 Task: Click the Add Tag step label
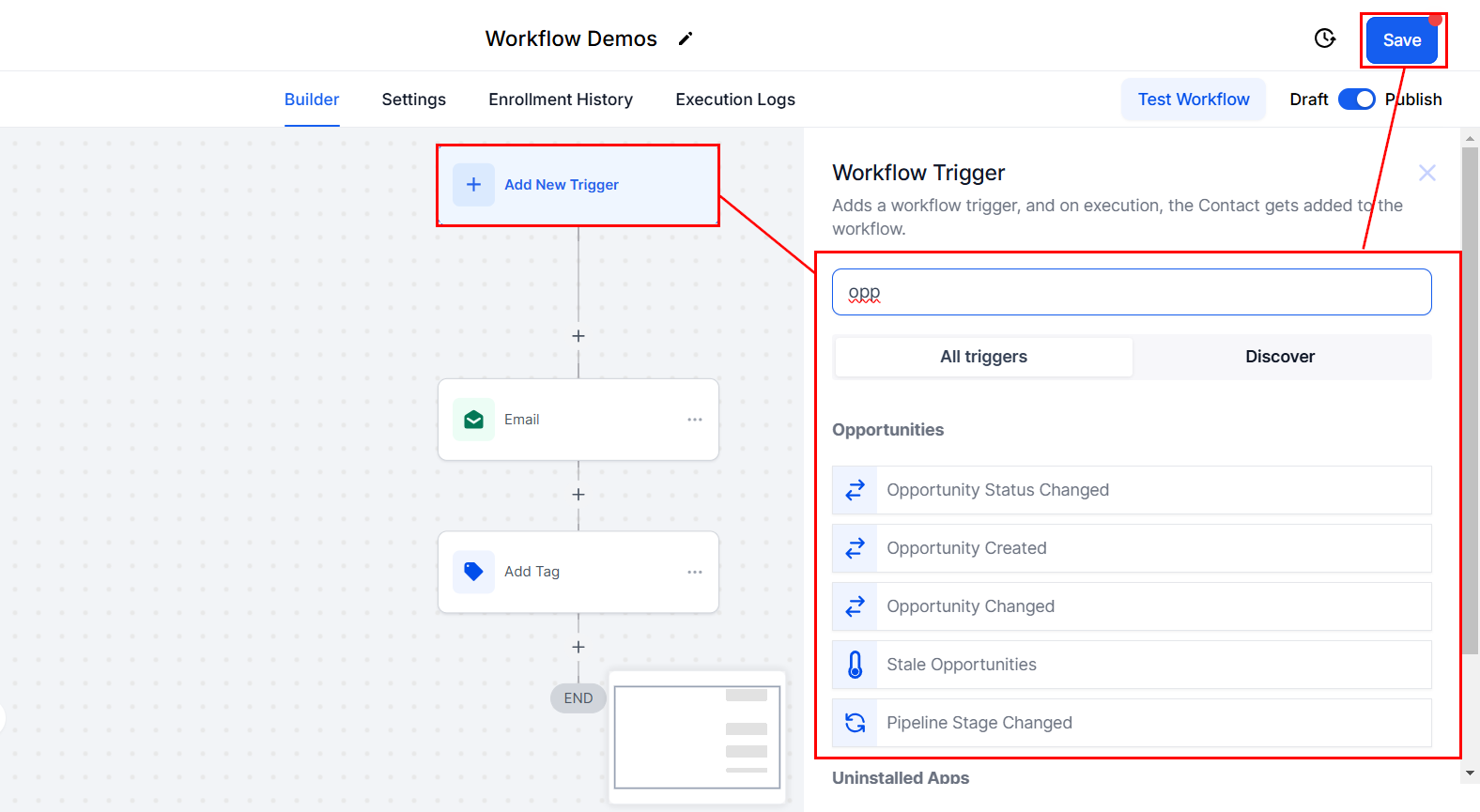pos(532,572)
